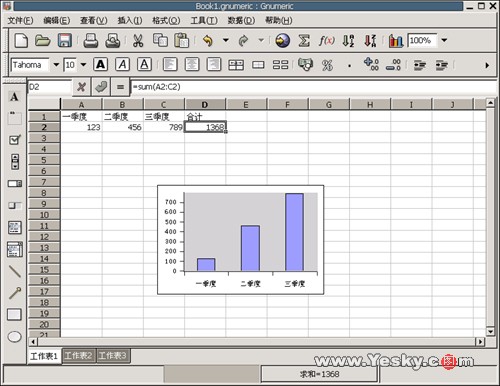Toggle bold text formatting
500x386 pixels.
pos(100,64)
